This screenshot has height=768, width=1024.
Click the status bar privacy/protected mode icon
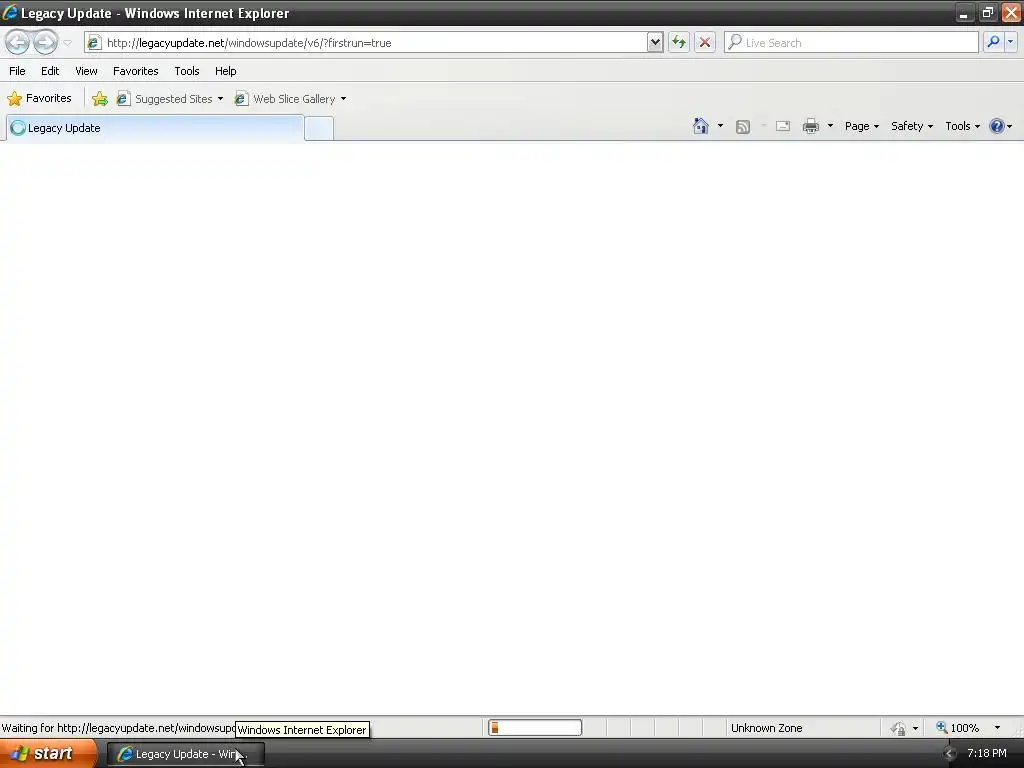coord(899,728)
